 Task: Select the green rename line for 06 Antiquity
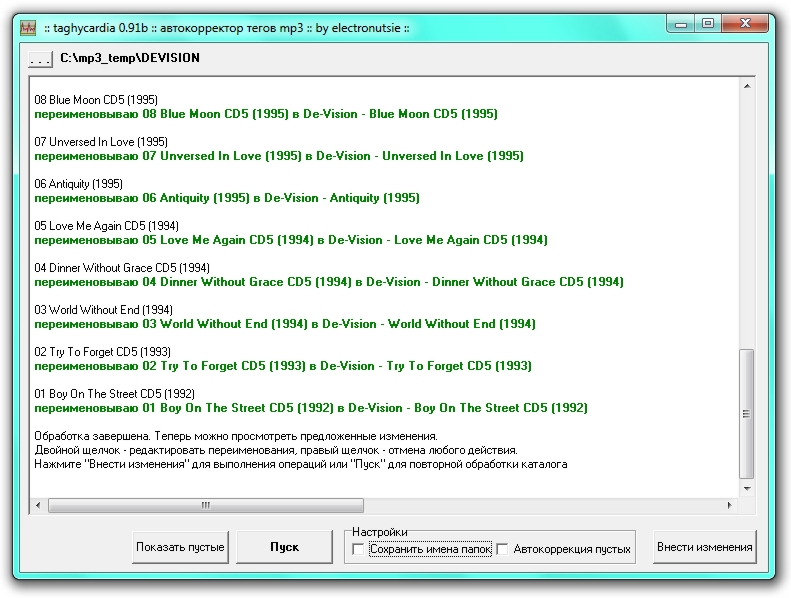click(x=227, y=198)
